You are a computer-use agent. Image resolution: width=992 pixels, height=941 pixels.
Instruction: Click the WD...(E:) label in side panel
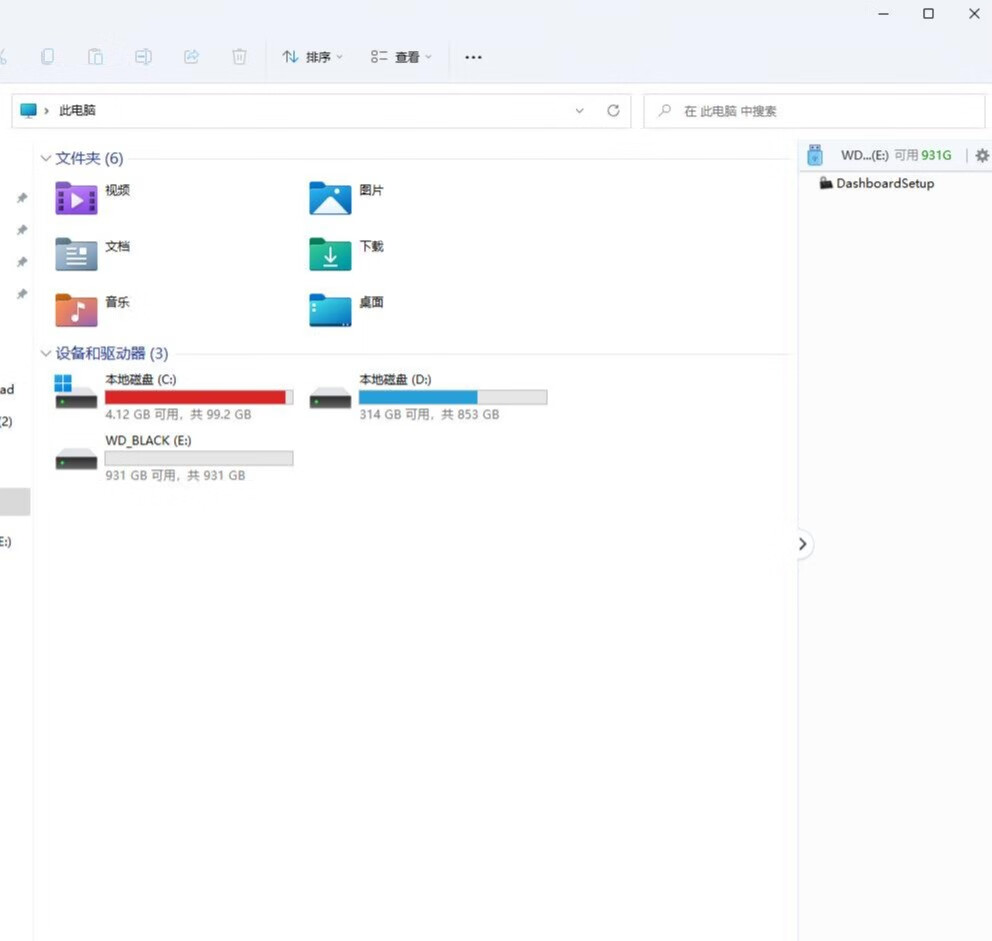tap(865, 156)
